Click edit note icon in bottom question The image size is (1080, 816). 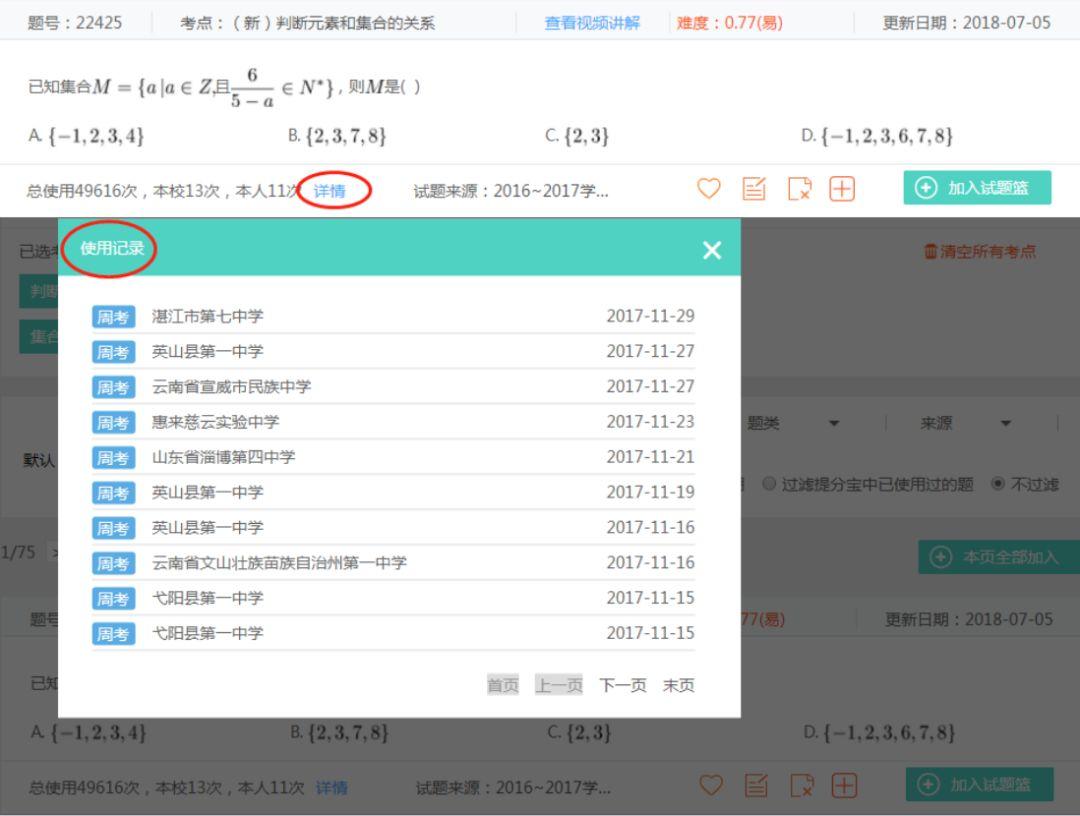755,787
